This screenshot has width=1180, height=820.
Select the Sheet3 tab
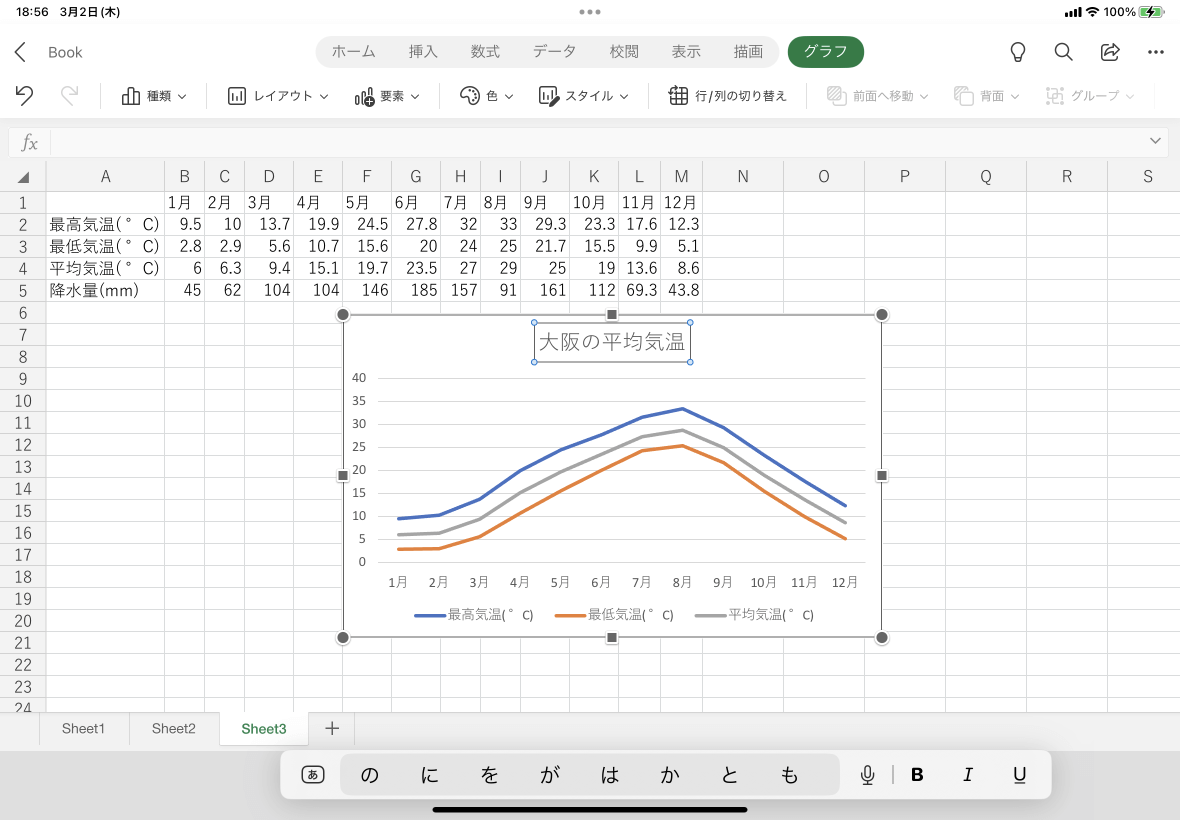[x=264, y=728]
